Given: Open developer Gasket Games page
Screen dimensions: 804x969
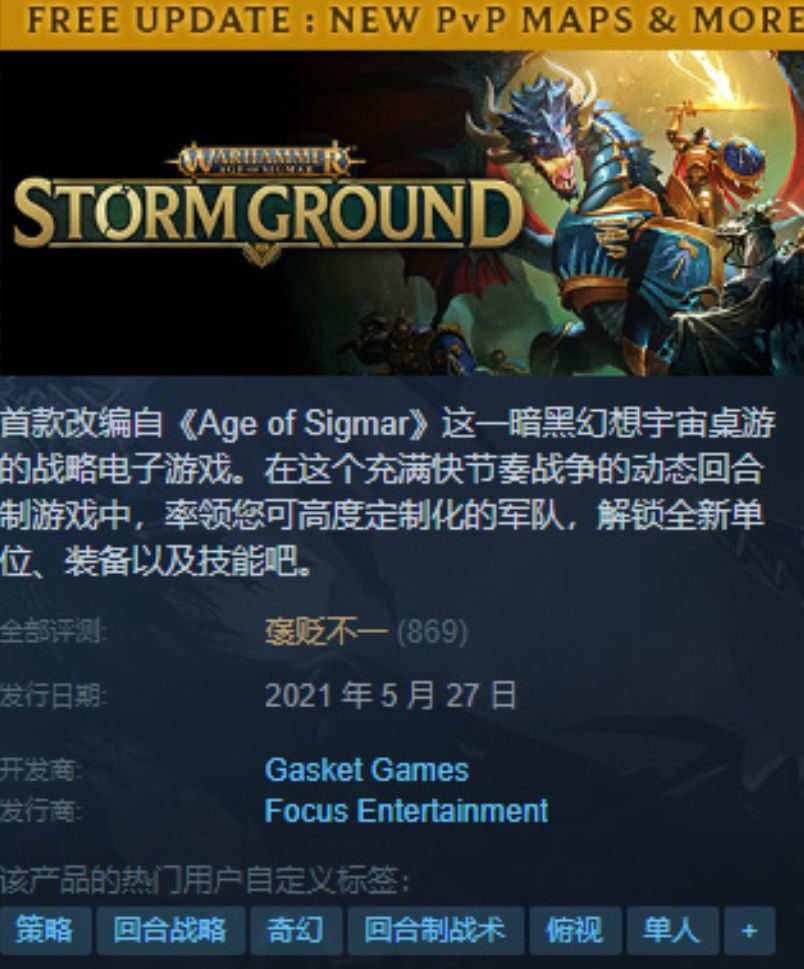Looking at the screenshot, I should point(366,770).
